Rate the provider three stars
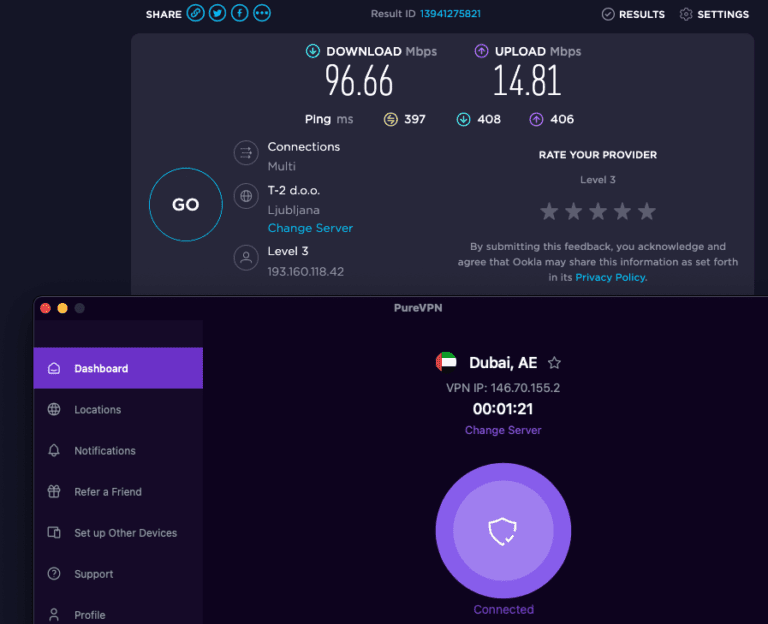Viewport: 768px width, 624px height. point(598,212)
